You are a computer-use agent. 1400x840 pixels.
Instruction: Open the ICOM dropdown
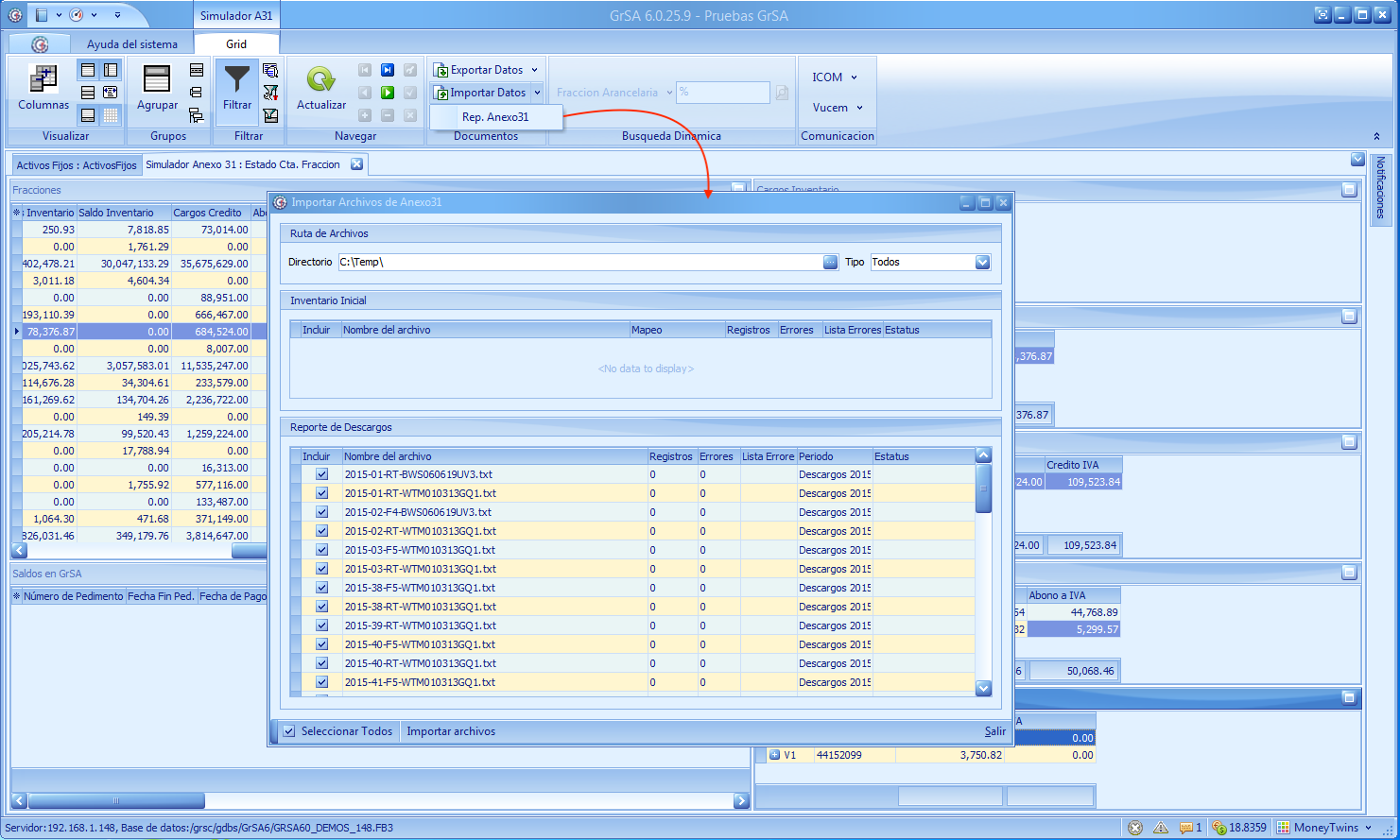(835, 77)
